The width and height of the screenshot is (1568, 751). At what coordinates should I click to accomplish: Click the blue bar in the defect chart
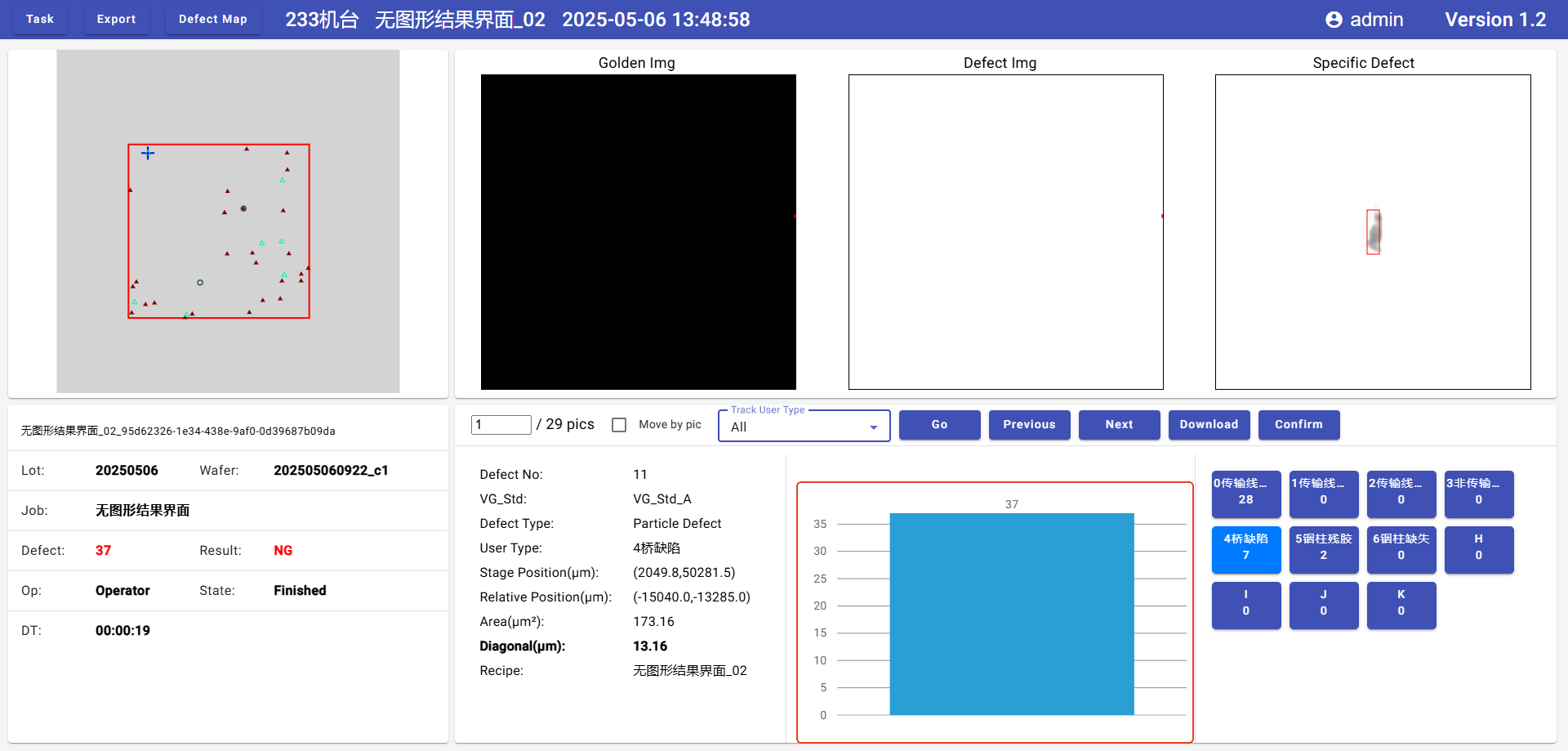pos(1011,613)
